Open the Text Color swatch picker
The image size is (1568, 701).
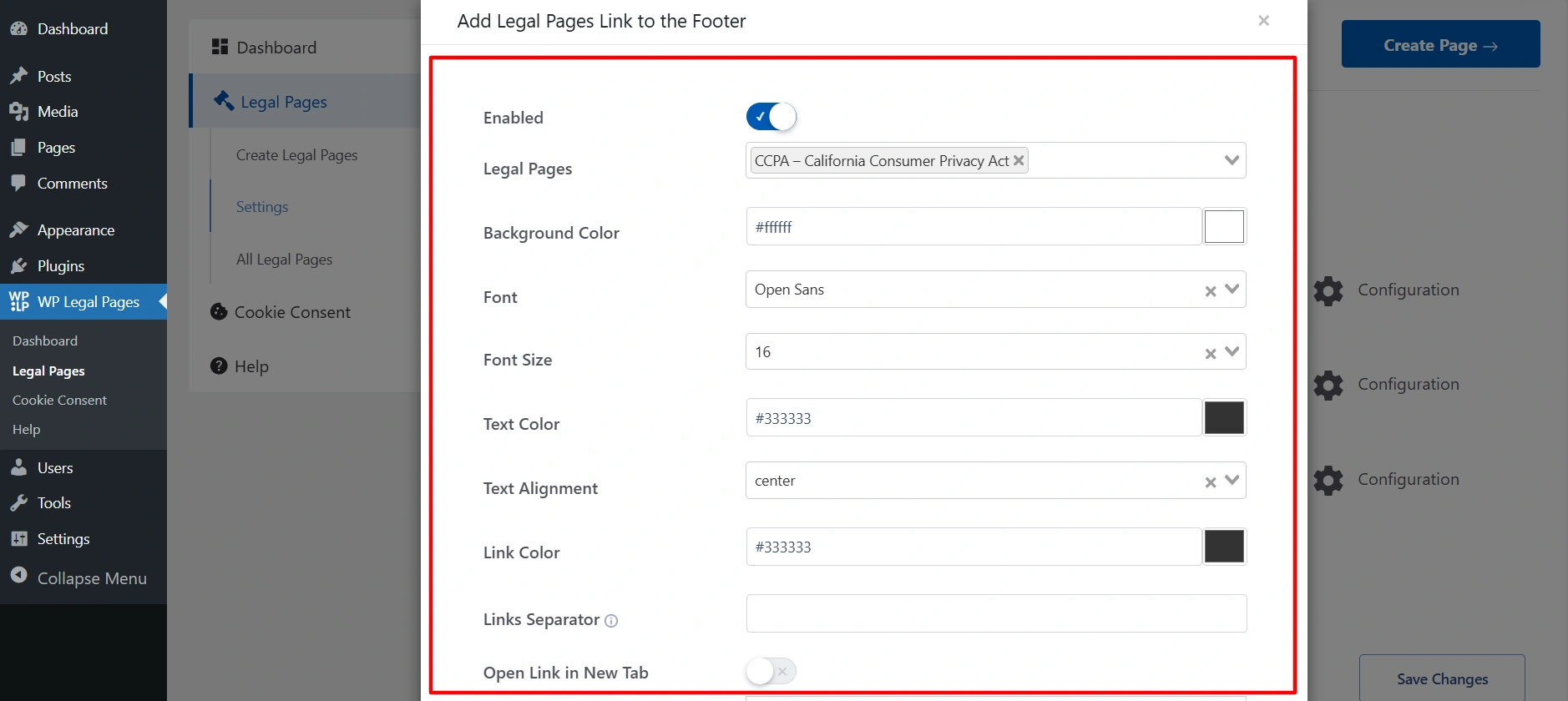[x=1224, y=417]
